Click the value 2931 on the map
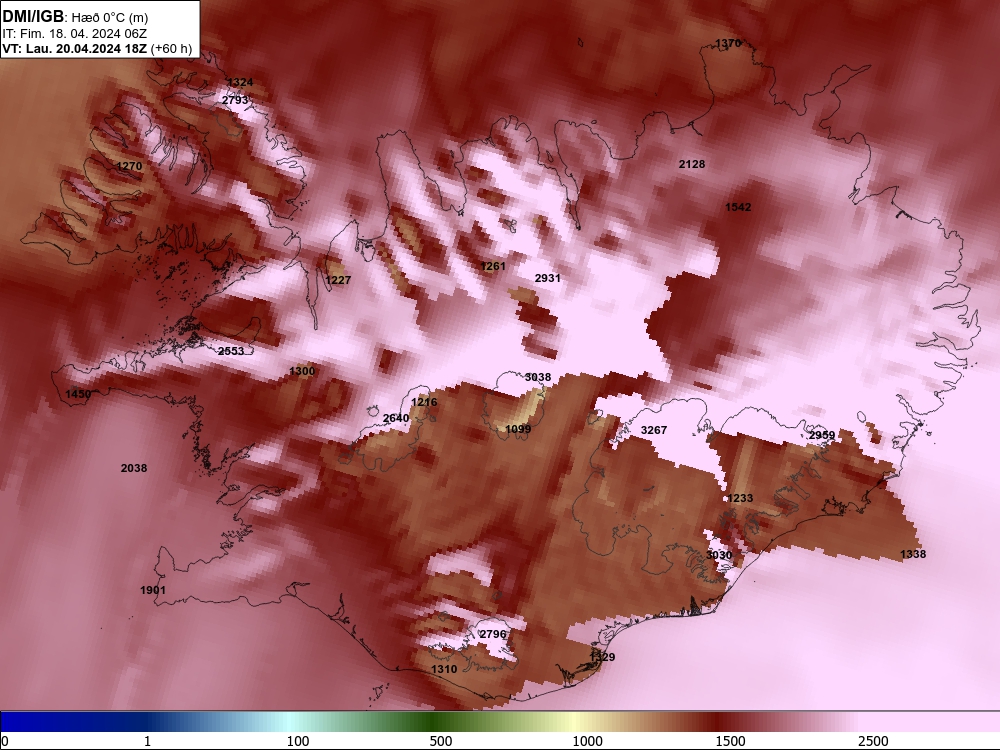Image resolution: width=1000 pixels, height=750 pixels. click(x=547, y=278)
